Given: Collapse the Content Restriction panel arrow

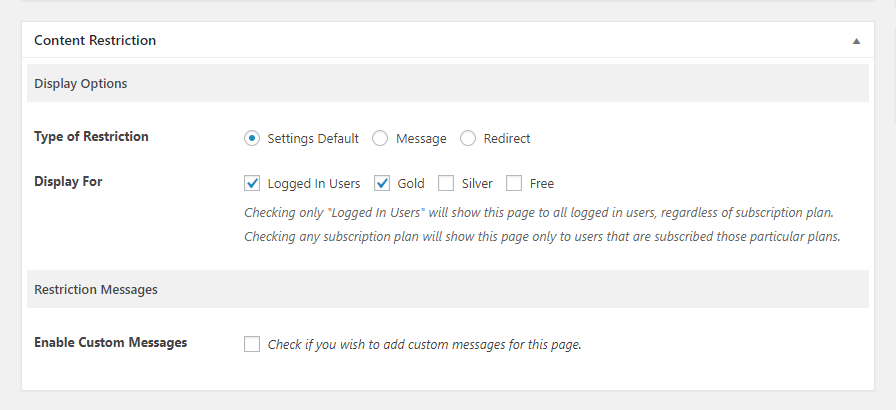Looking at the screenshot, I should point(856,41).
